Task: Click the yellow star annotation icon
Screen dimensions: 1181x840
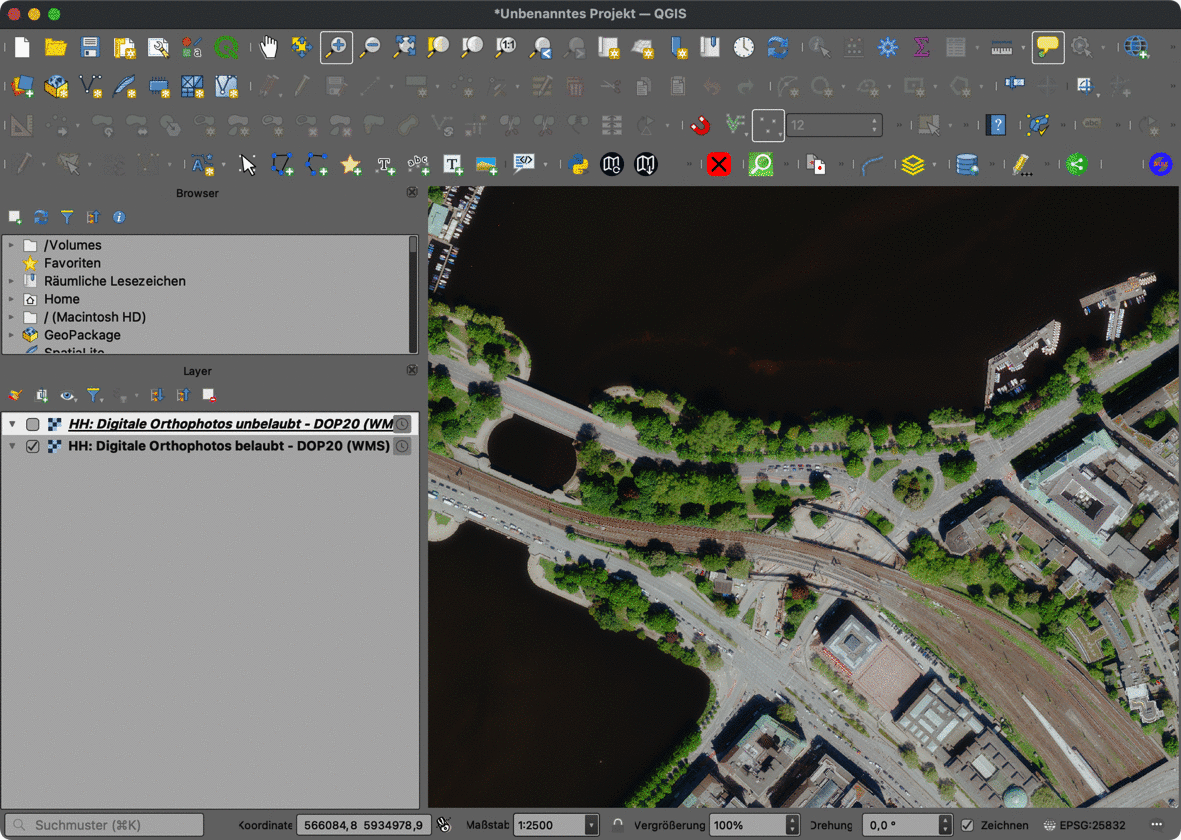Action: (351, 164)
